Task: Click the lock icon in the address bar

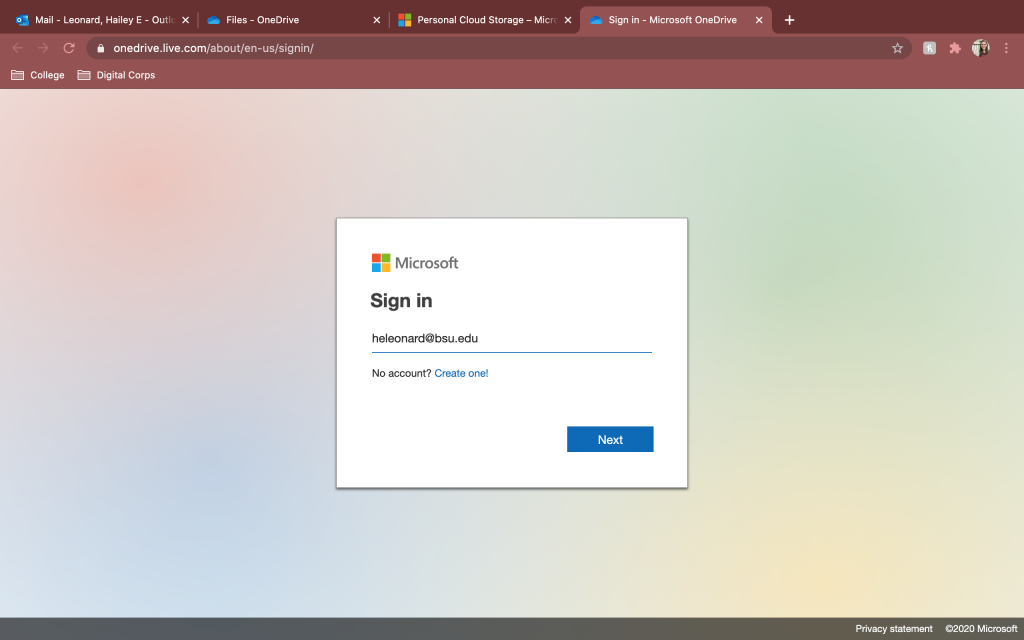Action: click(x=100, y=48)
